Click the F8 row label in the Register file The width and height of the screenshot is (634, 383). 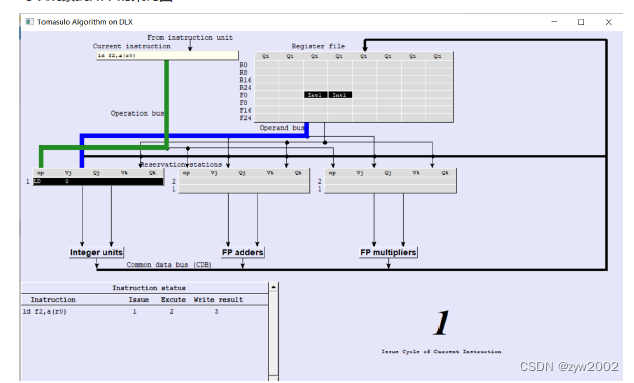click(x=243, y=103)
